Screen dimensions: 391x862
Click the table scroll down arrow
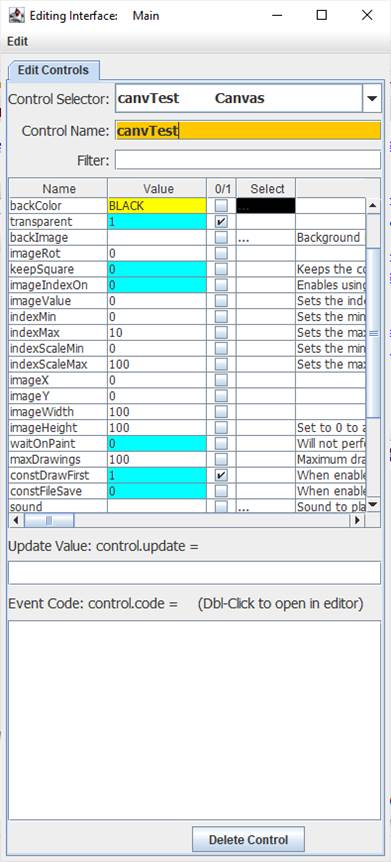[x=373, y=504]
